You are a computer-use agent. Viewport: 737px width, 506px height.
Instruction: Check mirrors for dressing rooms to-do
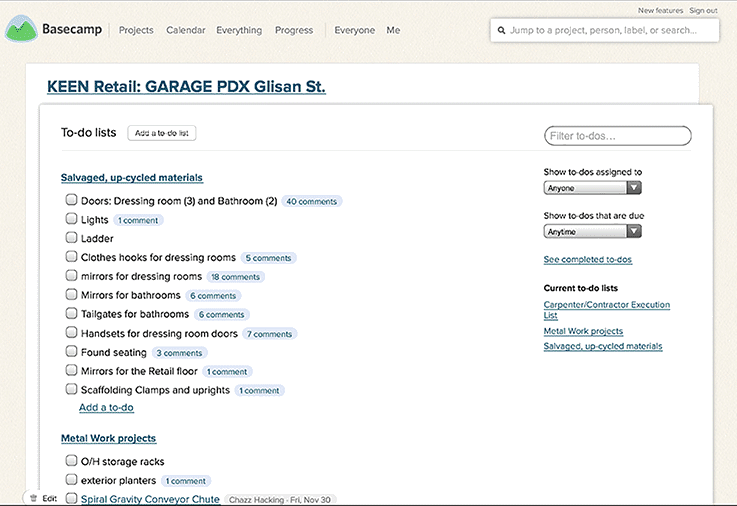tap(71, 275)
